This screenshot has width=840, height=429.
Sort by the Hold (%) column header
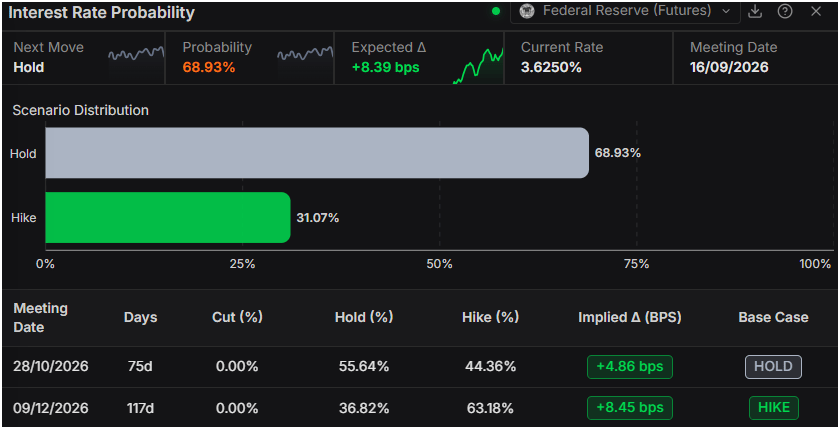click(364, 318)
